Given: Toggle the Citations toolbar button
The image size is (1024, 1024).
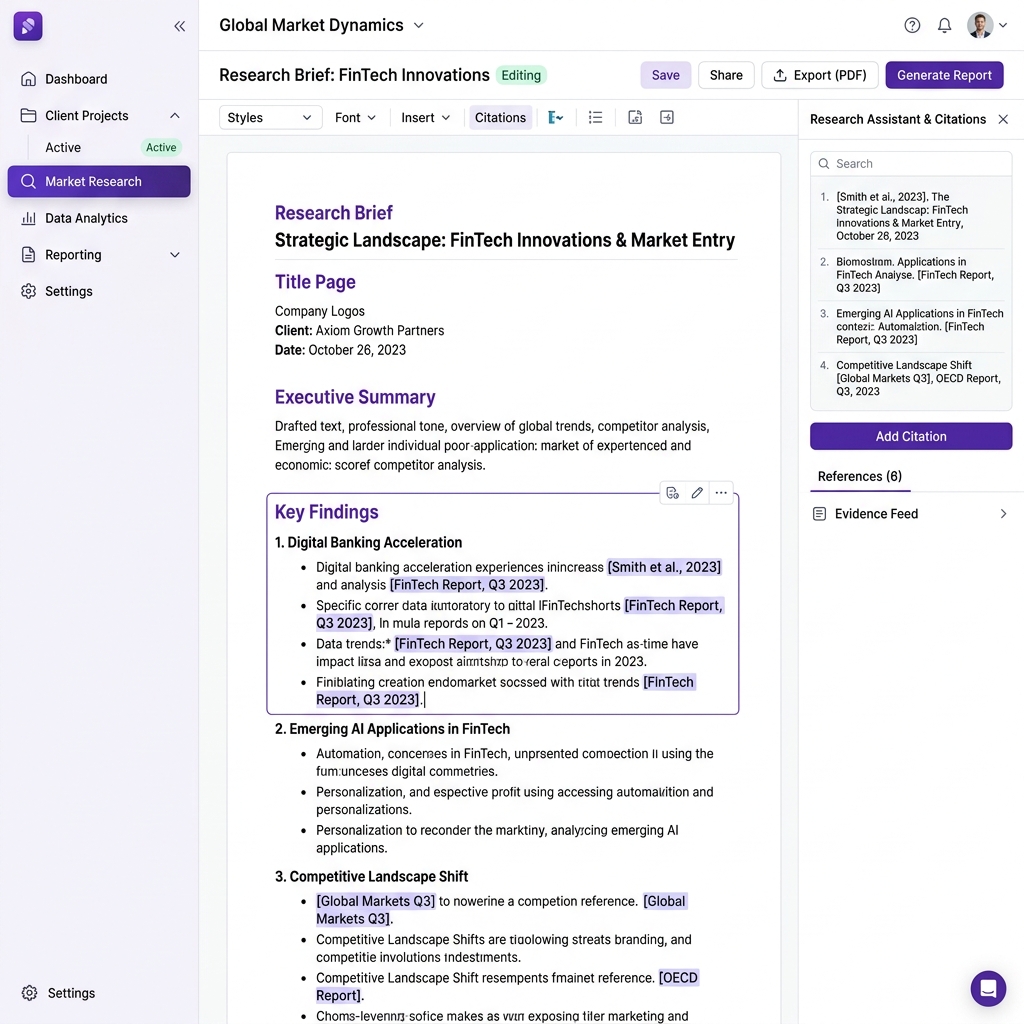Looking at the screenshot, I should (500, 118).
